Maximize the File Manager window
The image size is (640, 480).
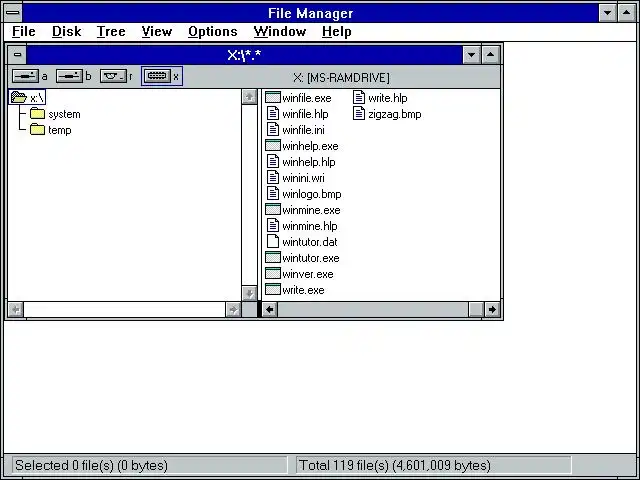pos(627,13)
